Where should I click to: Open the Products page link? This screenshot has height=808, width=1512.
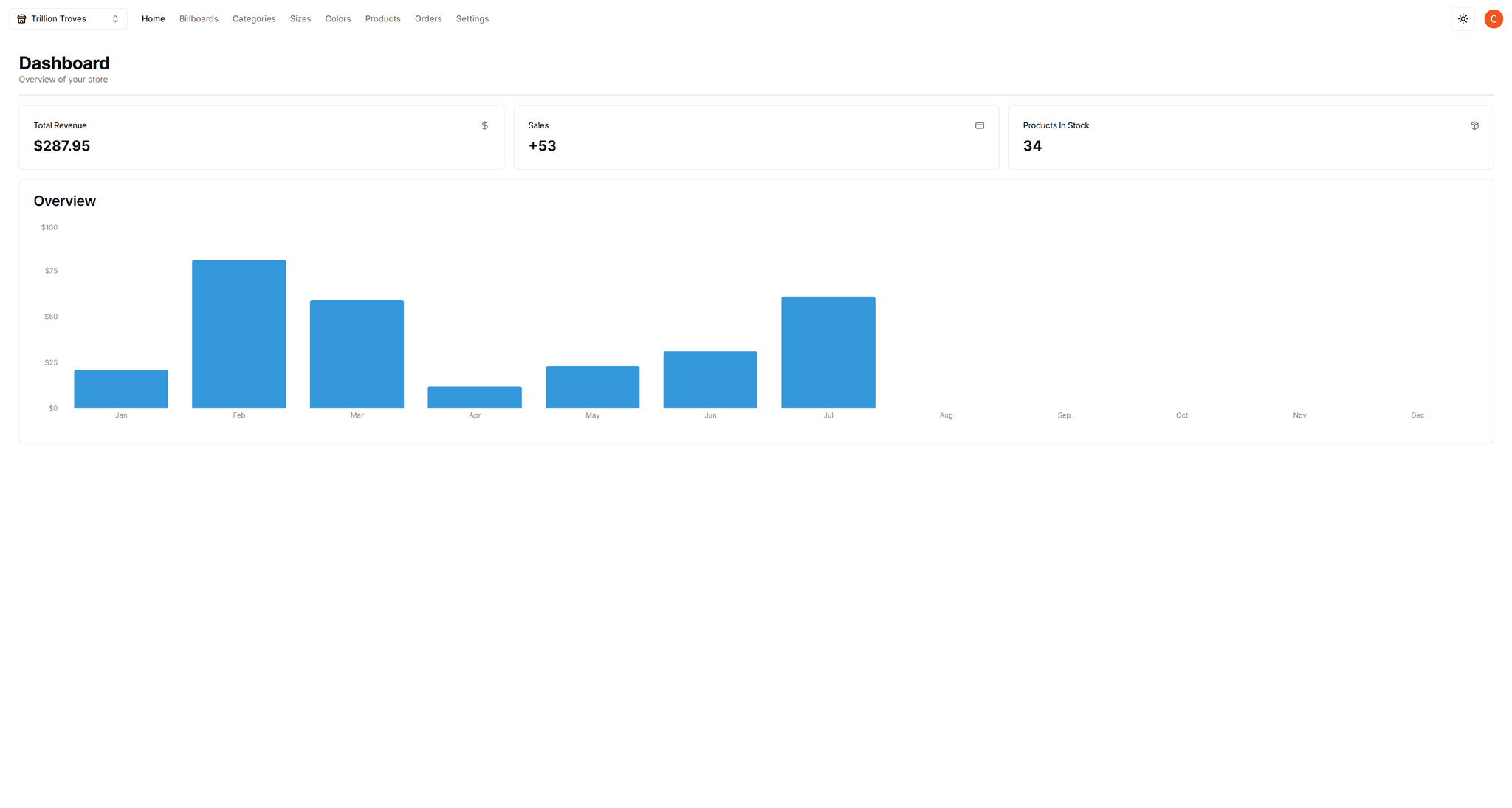pyautogui.click(x=382, y=18)
